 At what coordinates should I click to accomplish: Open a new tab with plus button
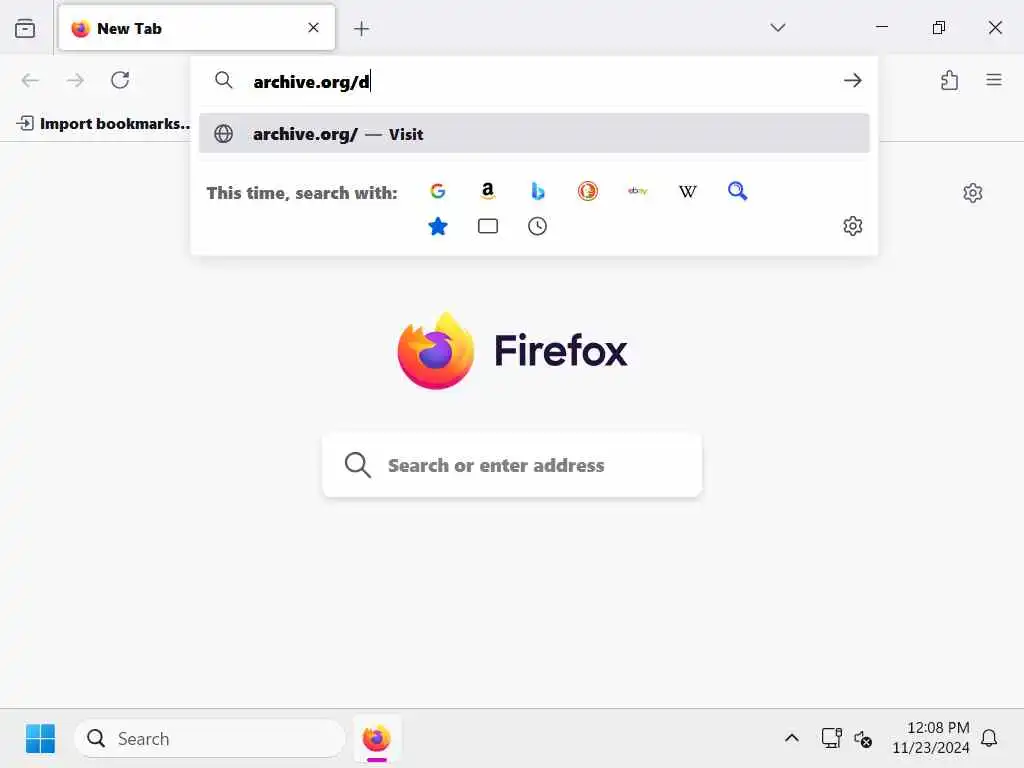[361, 28]
